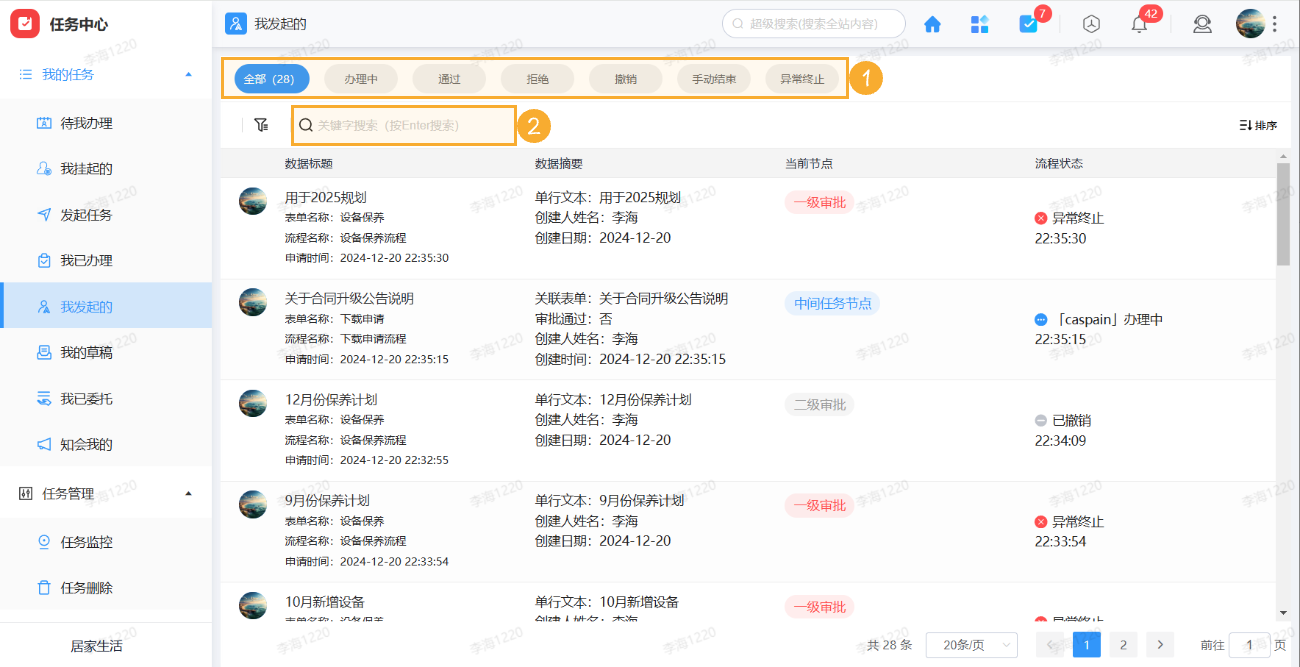Select the 异常终止 status filter
This screenshot has width=1300, height=667.
pos(803,78)
